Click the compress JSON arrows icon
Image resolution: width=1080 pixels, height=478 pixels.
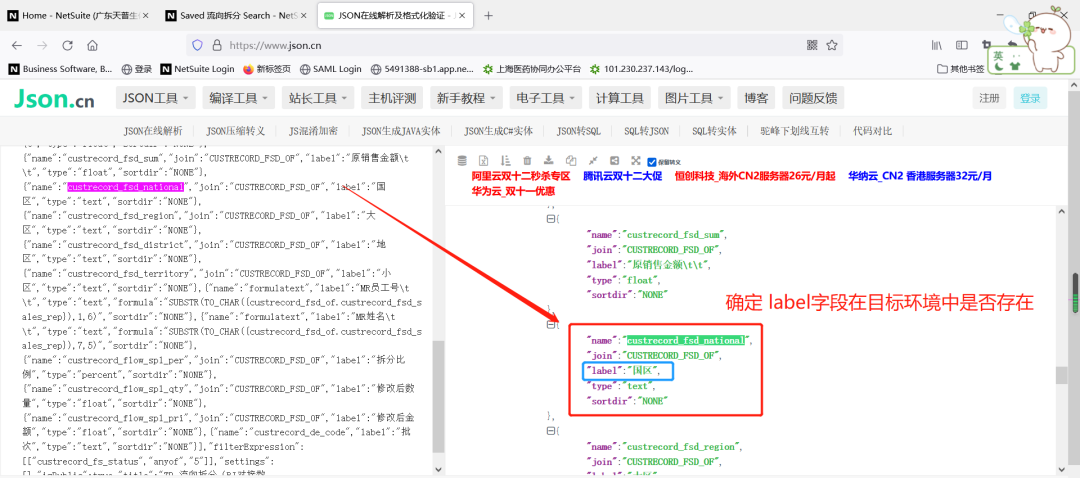pyautogui.click(x=593, y=160)
